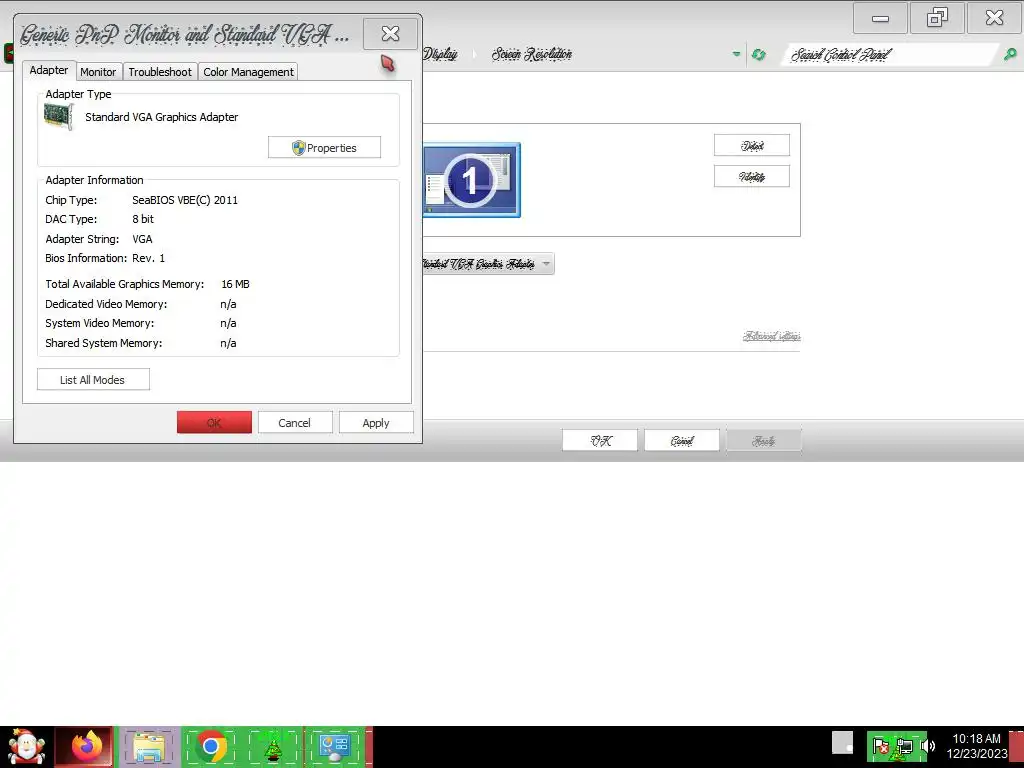1024x768 pixels.
Task: Expand the address bar history dropdown arrow
Action: (737, 54)
